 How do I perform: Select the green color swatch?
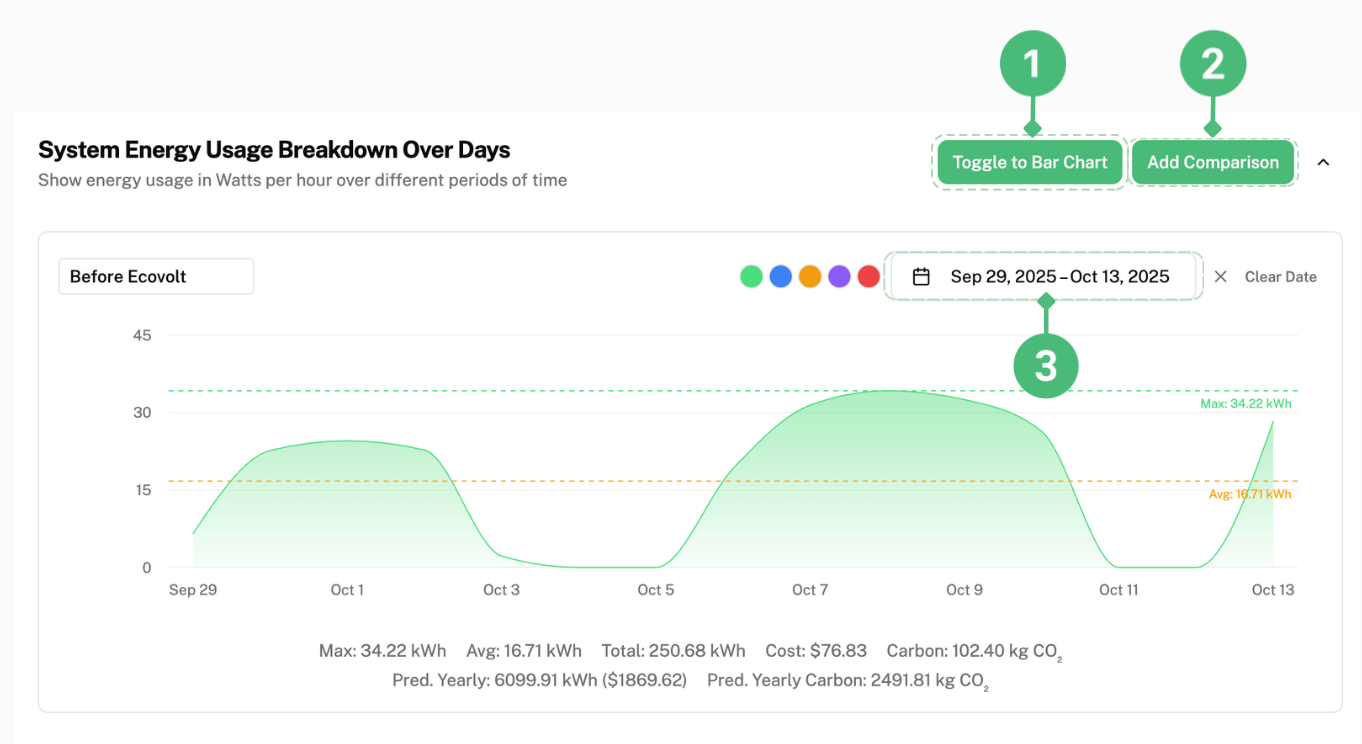point(751,277)
